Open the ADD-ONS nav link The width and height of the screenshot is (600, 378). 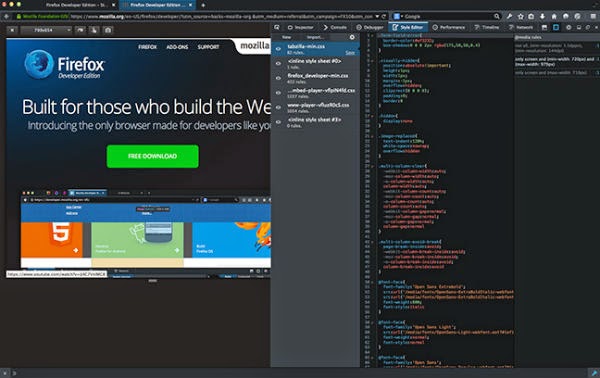click(177, 47)
